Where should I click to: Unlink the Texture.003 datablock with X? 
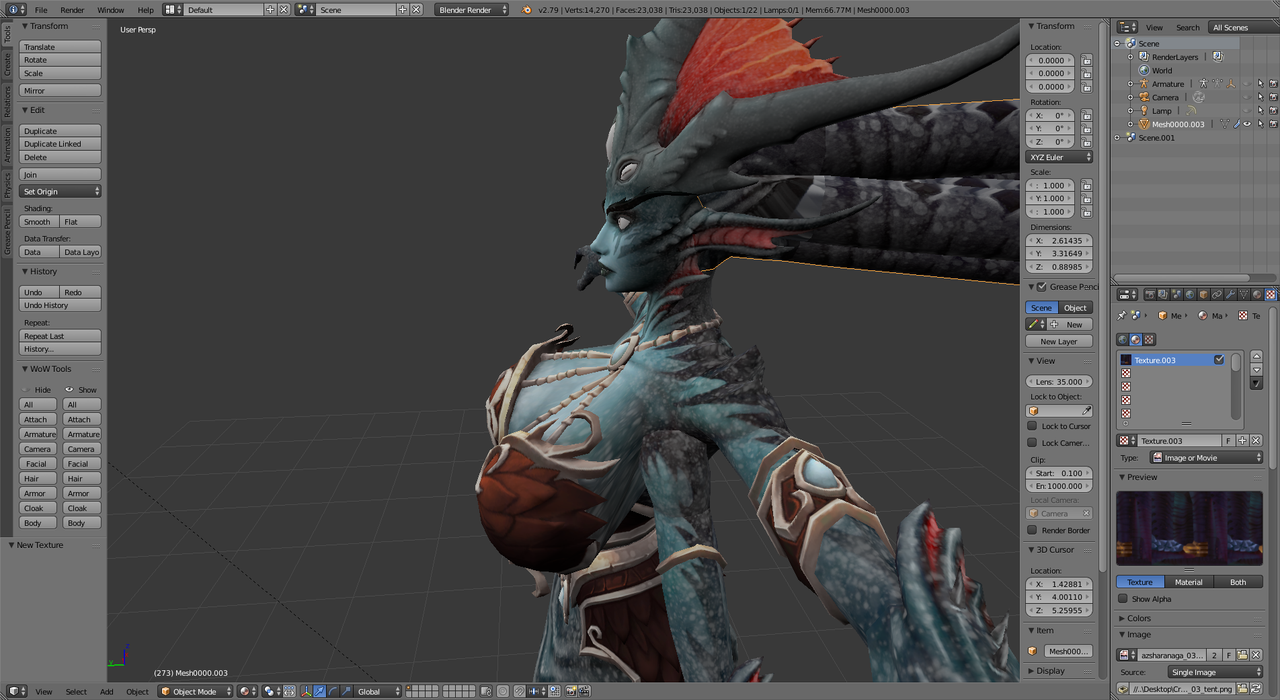click(1256, 440)
